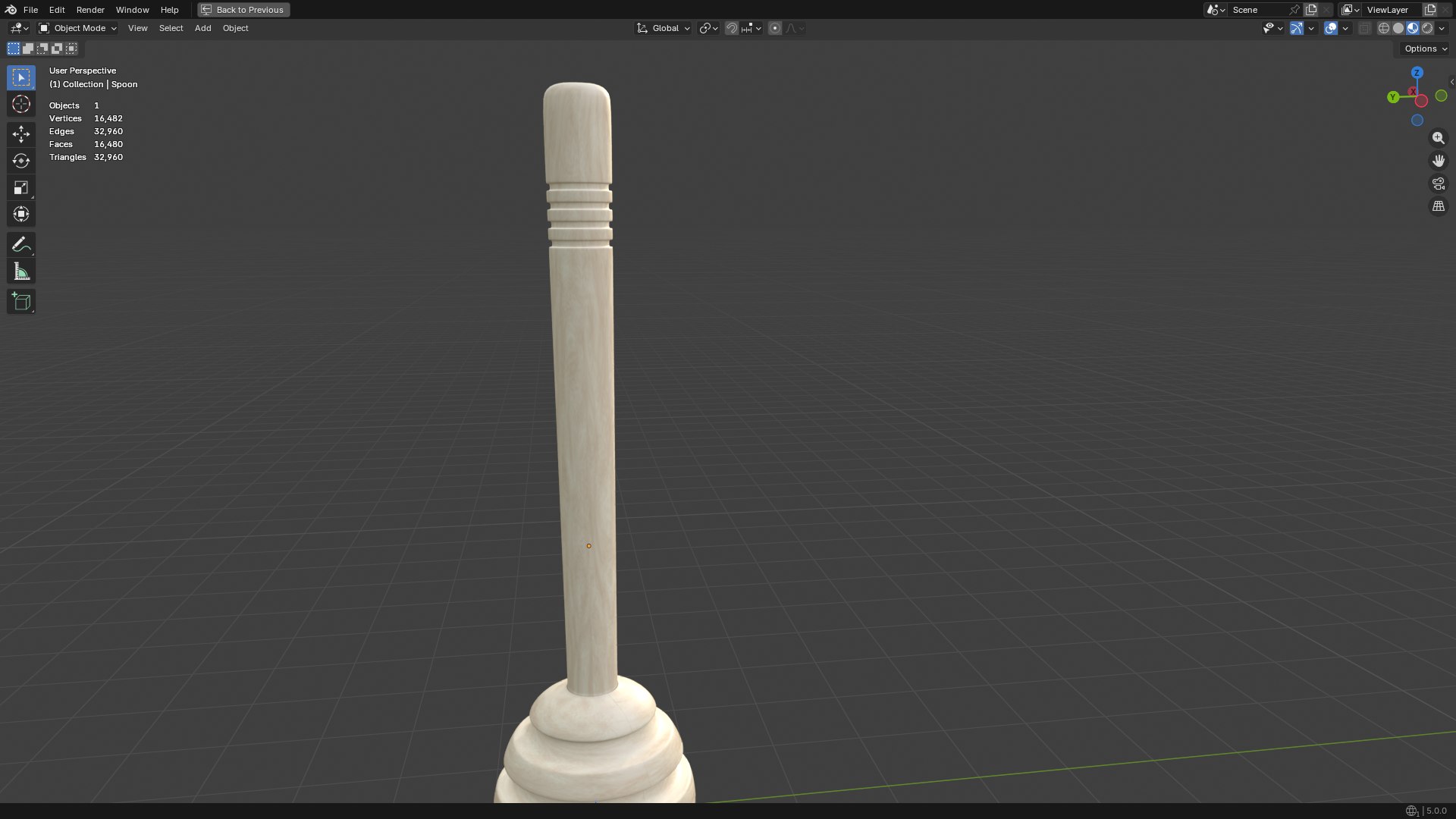Click the status bar globe icon
The image size is (1456, 819).
(x=1411, y=811)
